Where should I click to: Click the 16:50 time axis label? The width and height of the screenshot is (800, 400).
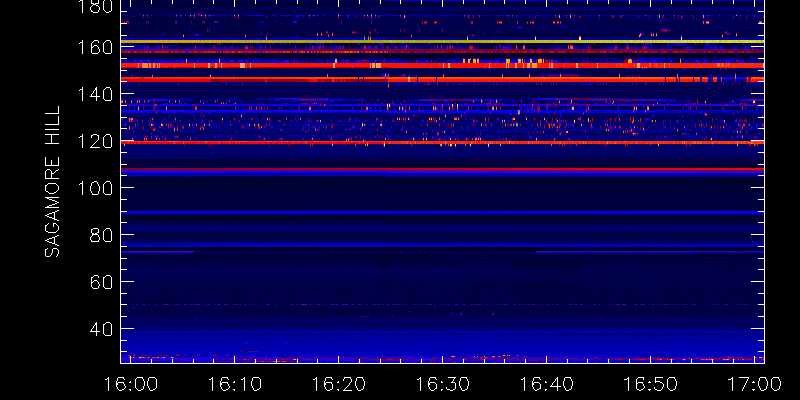point(651,384)
